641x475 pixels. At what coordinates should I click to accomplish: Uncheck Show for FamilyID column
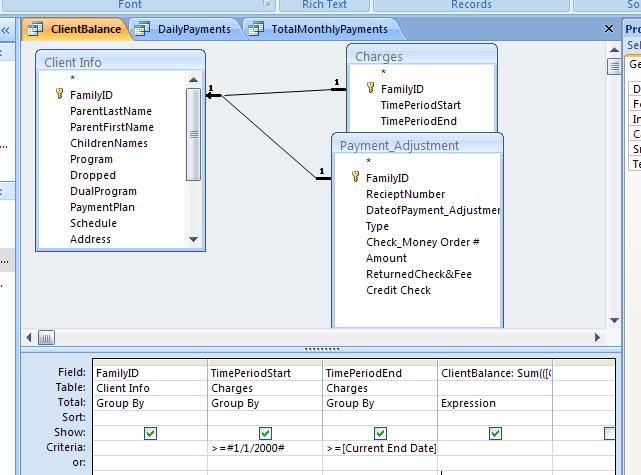[x=150, y=433]
